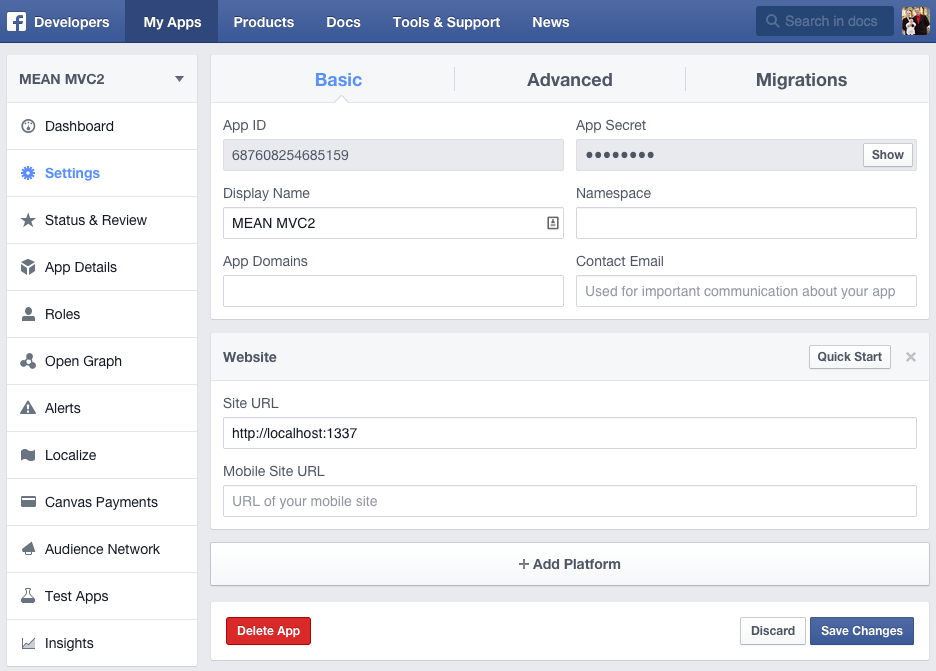Click the Mobile Site URL input
The width and height of the screenshot is (936, 671).
click(569, 501)
